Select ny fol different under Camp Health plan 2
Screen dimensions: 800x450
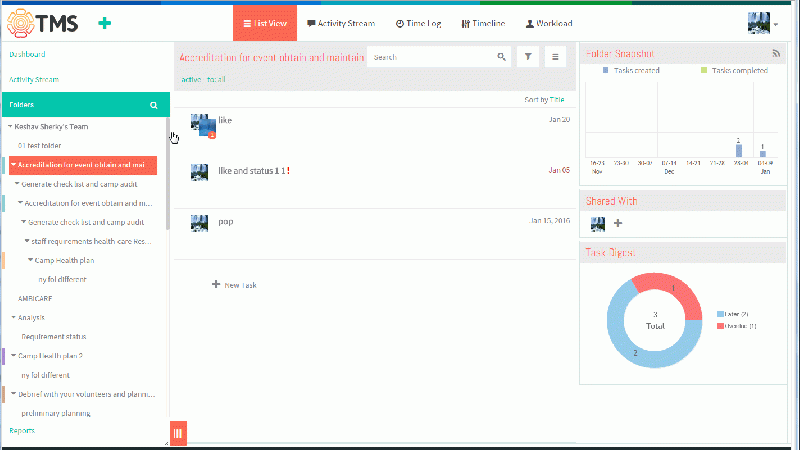[x=45, y=375]
